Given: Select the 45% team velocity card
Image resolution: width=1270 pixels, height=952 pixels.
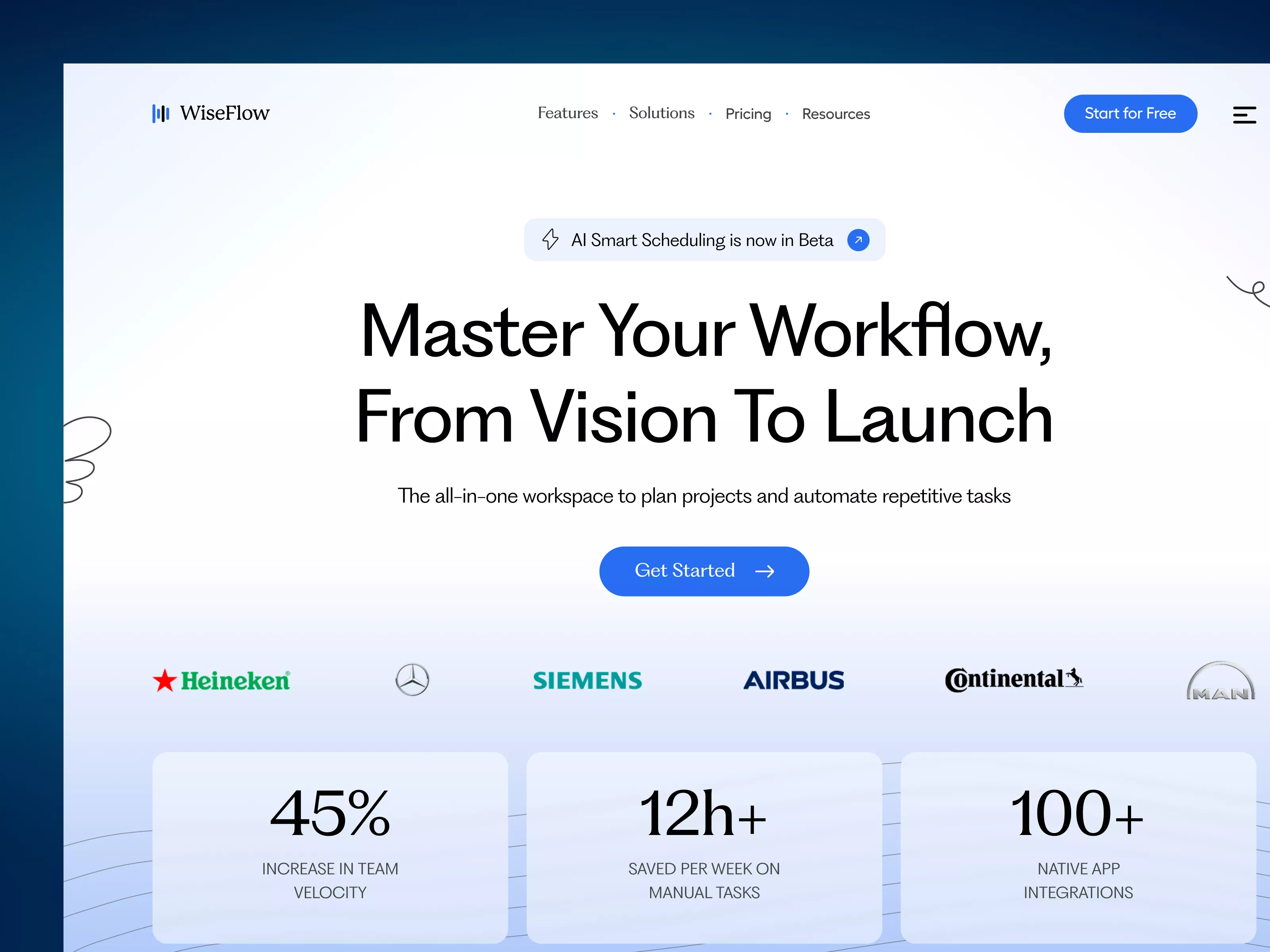Looking at the screenshot, I should pos(330,847).
